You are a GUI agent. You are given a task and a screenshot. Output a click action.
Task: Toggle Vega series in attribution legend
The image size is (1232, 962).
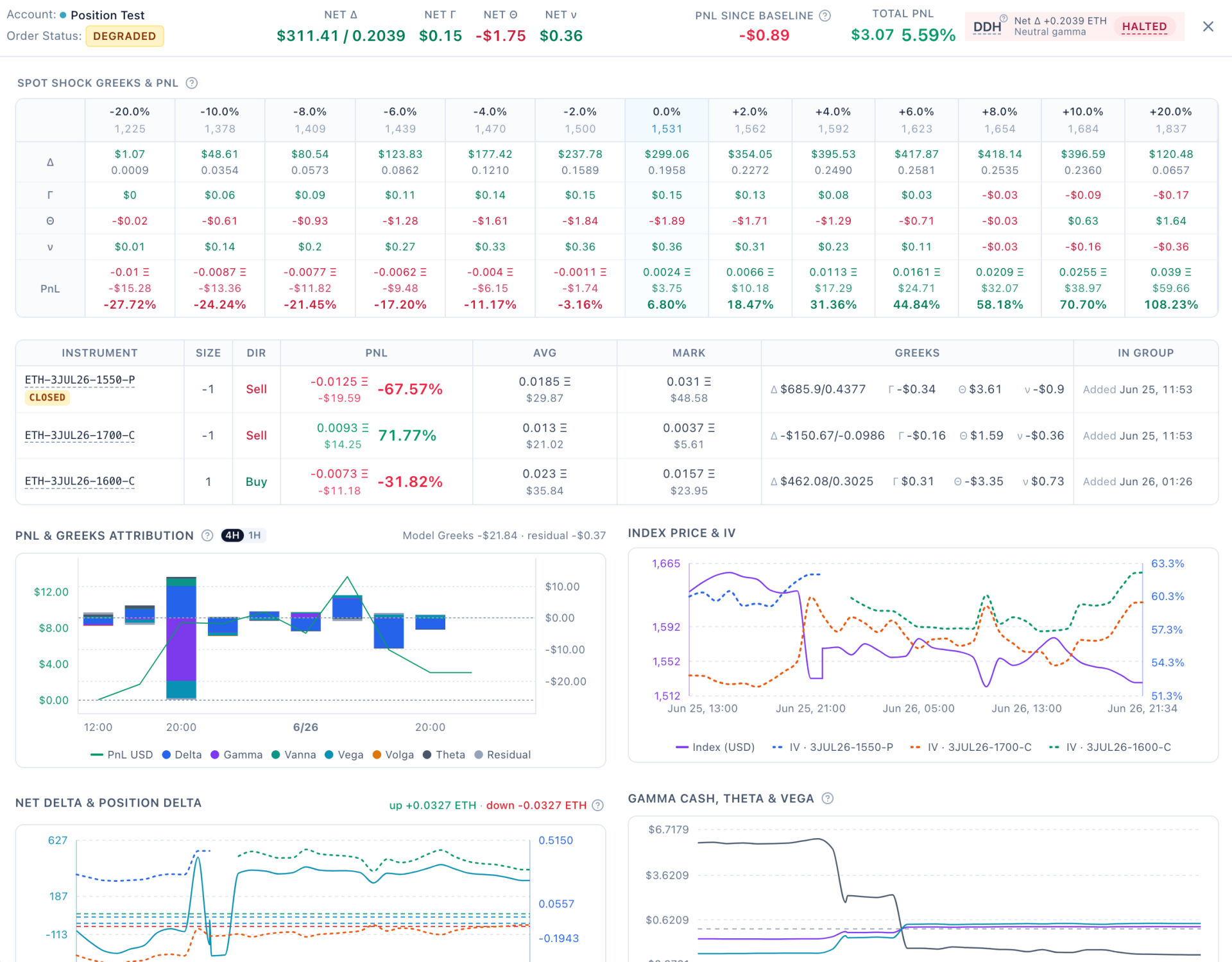click(x=344, y=755)
